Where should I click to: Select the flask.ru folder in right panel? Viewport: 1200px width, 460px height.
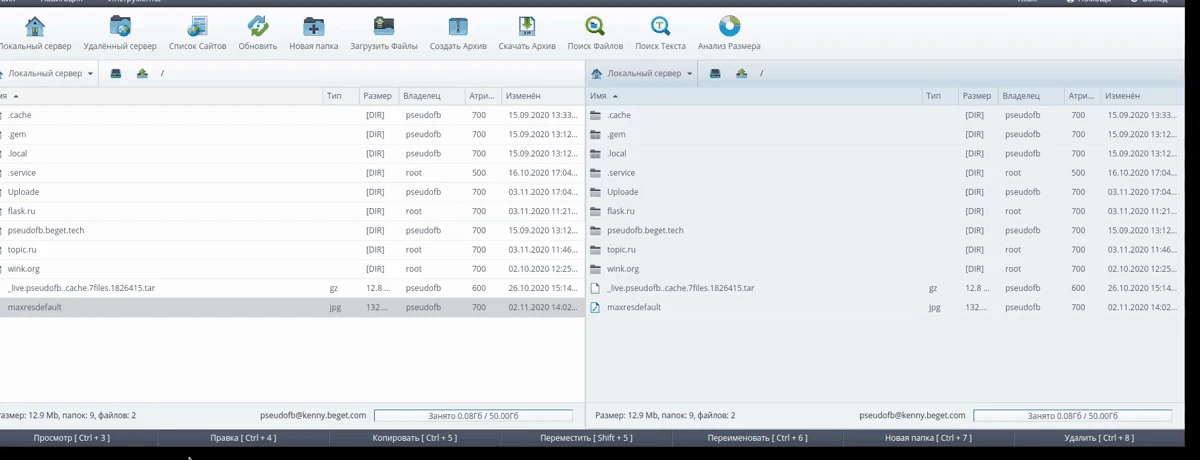(x=621, y=211)
